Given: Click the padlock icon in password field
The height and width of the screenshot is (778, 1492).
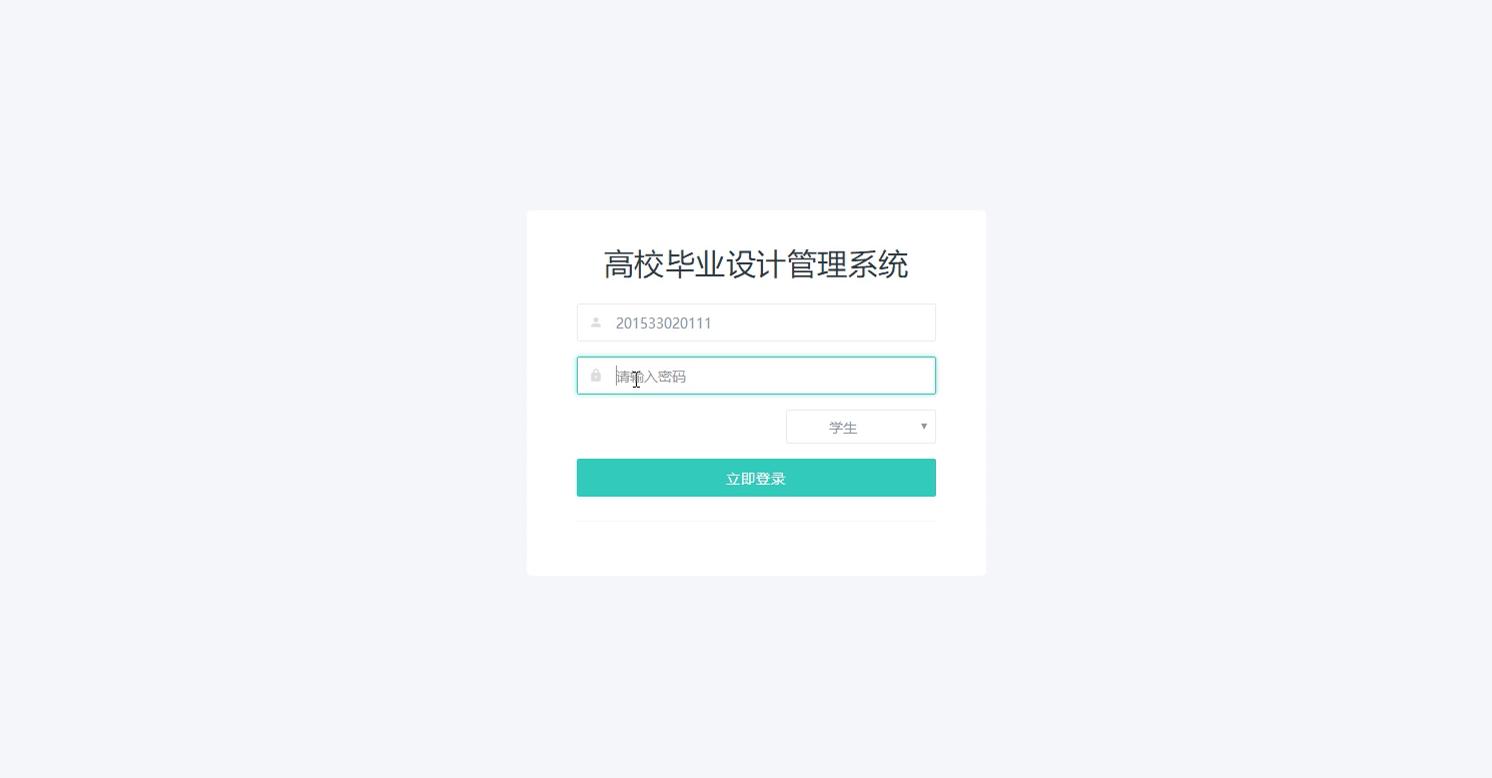Looking at the screenshot, I should pos(596,375).
